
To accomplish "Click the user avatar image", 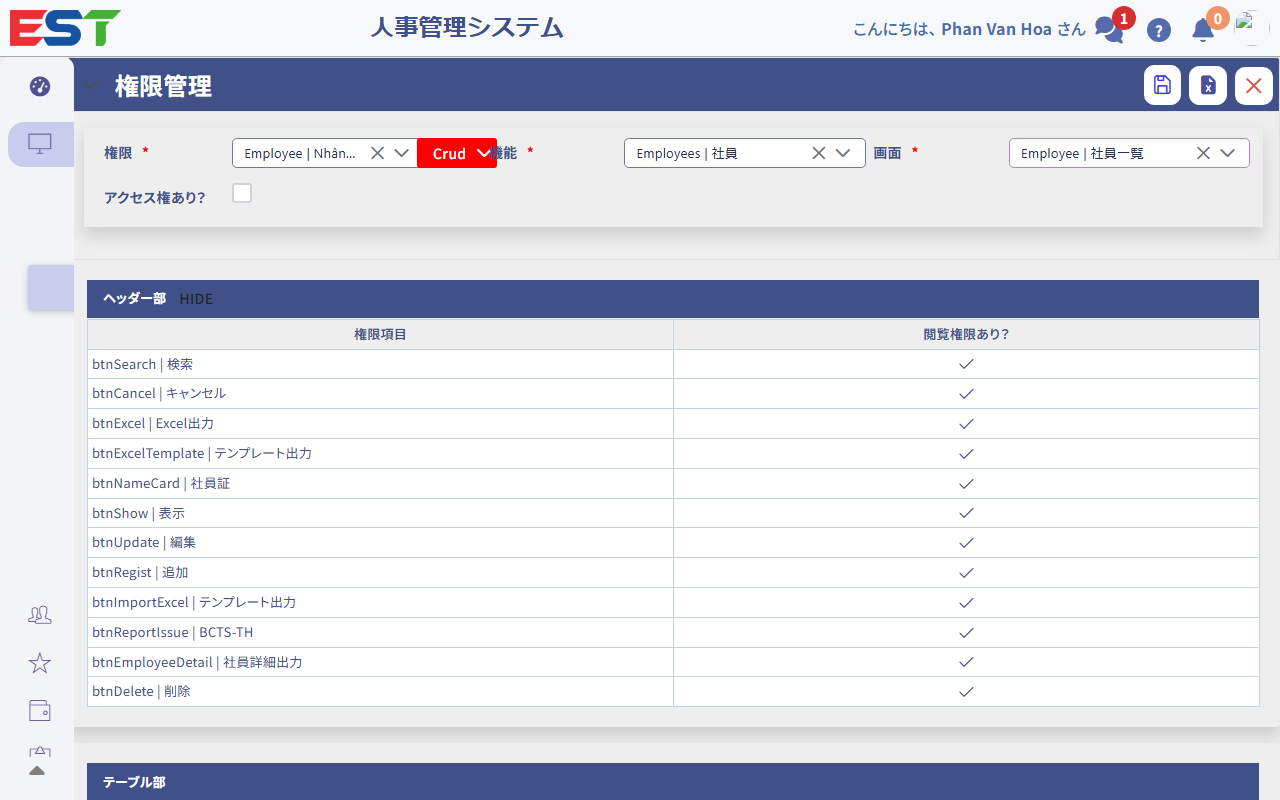I will (1251, 28).
